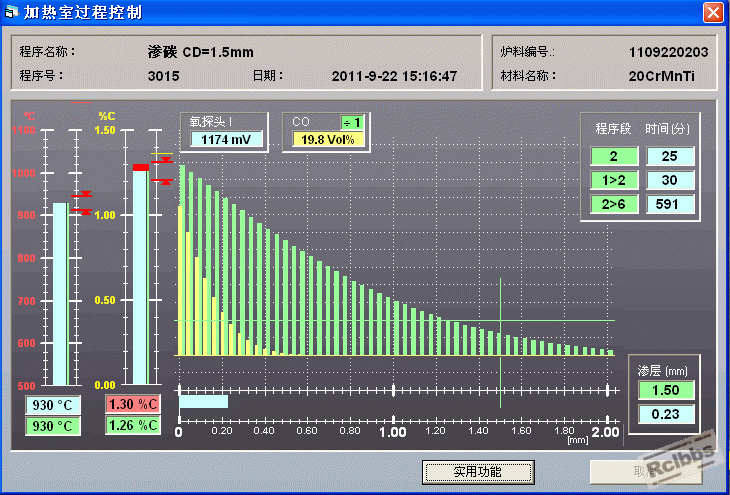The image size is (730, 495).
Task: Click the program number 3015
Action: (x=163, y=76)
